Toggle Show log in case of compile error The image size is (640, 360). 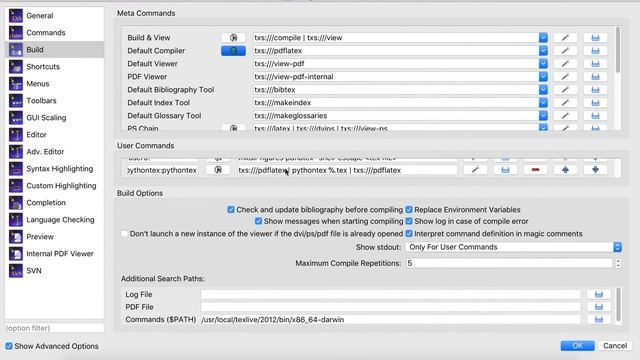coord(409,221)
